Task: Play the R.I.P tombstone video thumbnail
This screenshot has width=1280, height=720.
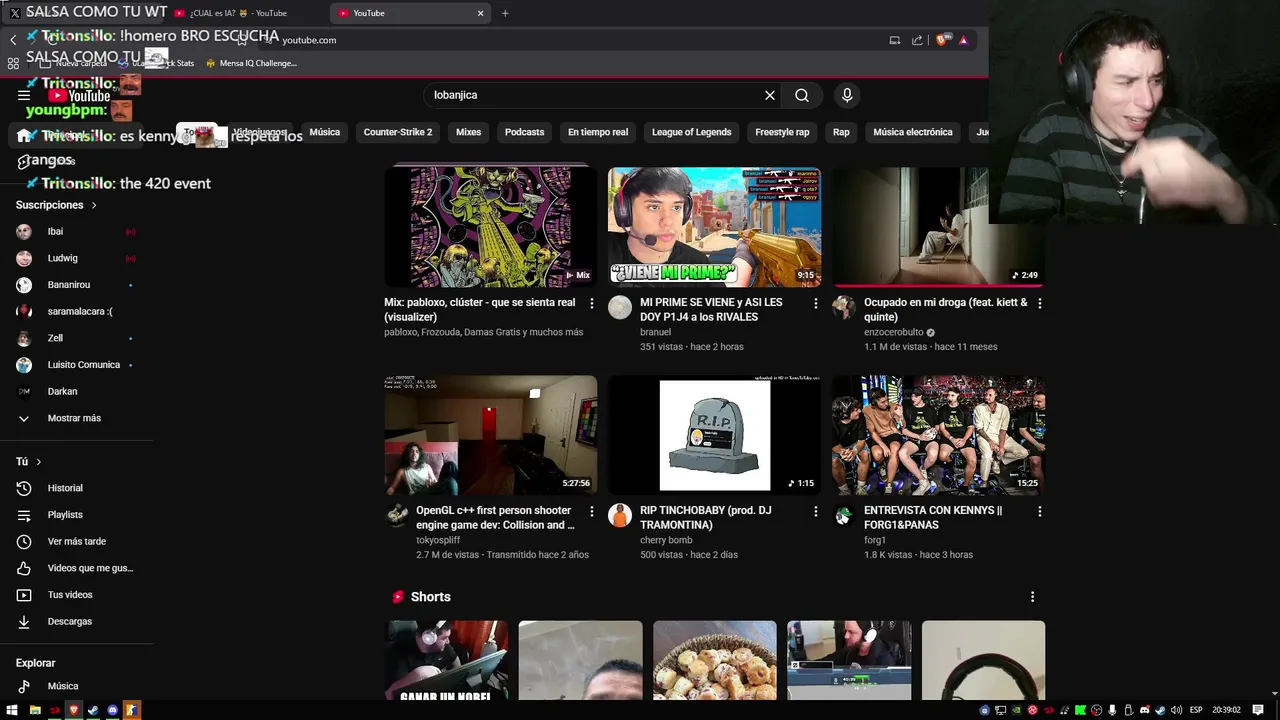Action: pyautogui.click(x=715, y=435)
